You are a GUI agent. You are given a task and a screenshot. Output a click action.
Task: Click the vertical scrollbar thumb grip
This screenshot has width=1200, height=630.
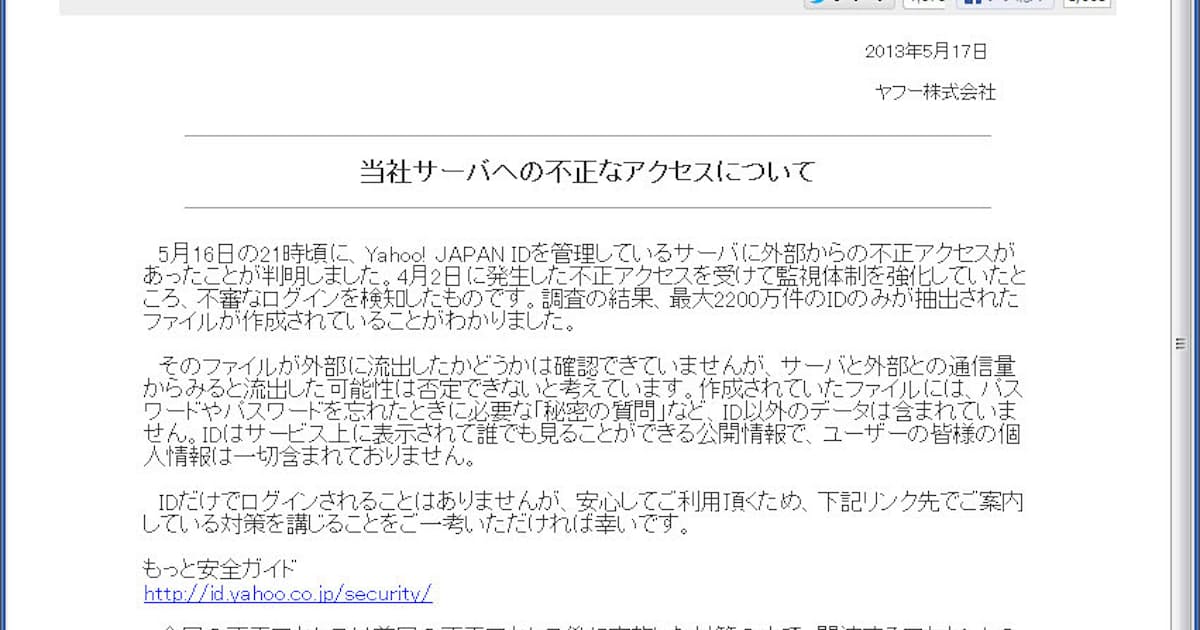tap(1182, 345)
